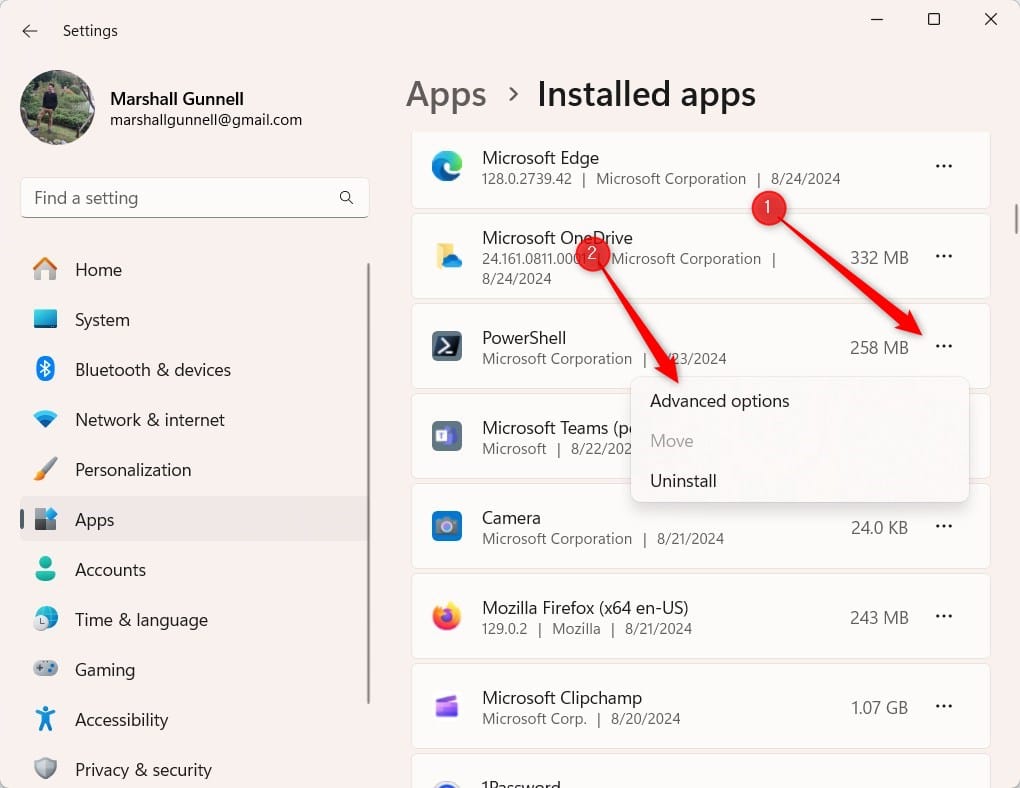Open Accounts settings

click(110, 570)
